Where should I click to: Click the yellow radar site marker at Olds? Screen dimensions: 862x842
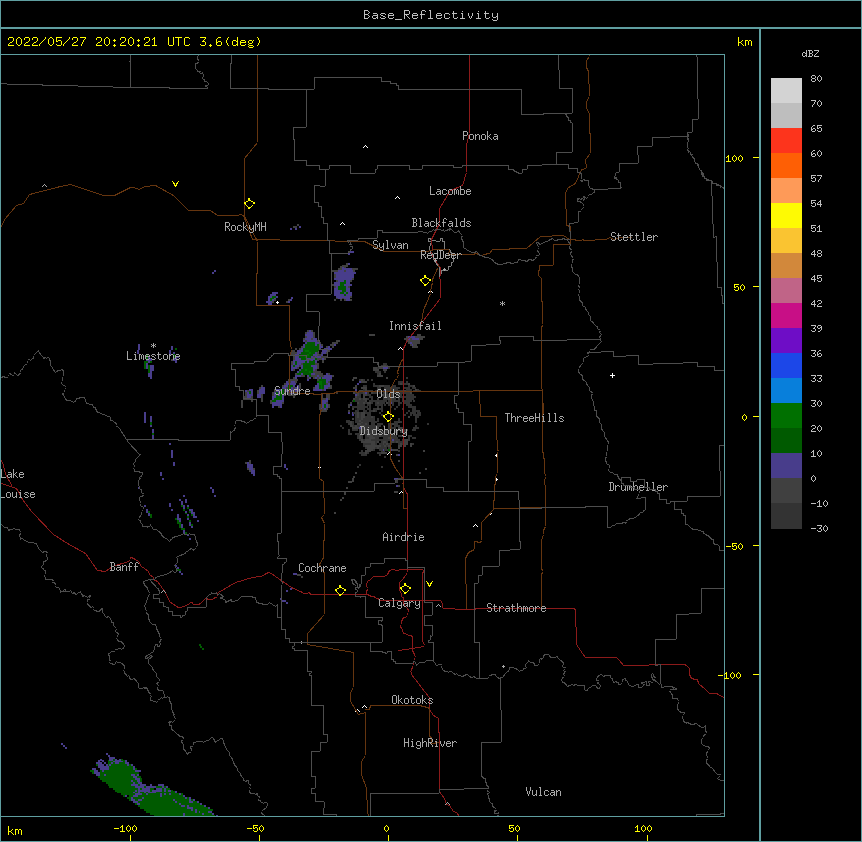pos(388,417)
